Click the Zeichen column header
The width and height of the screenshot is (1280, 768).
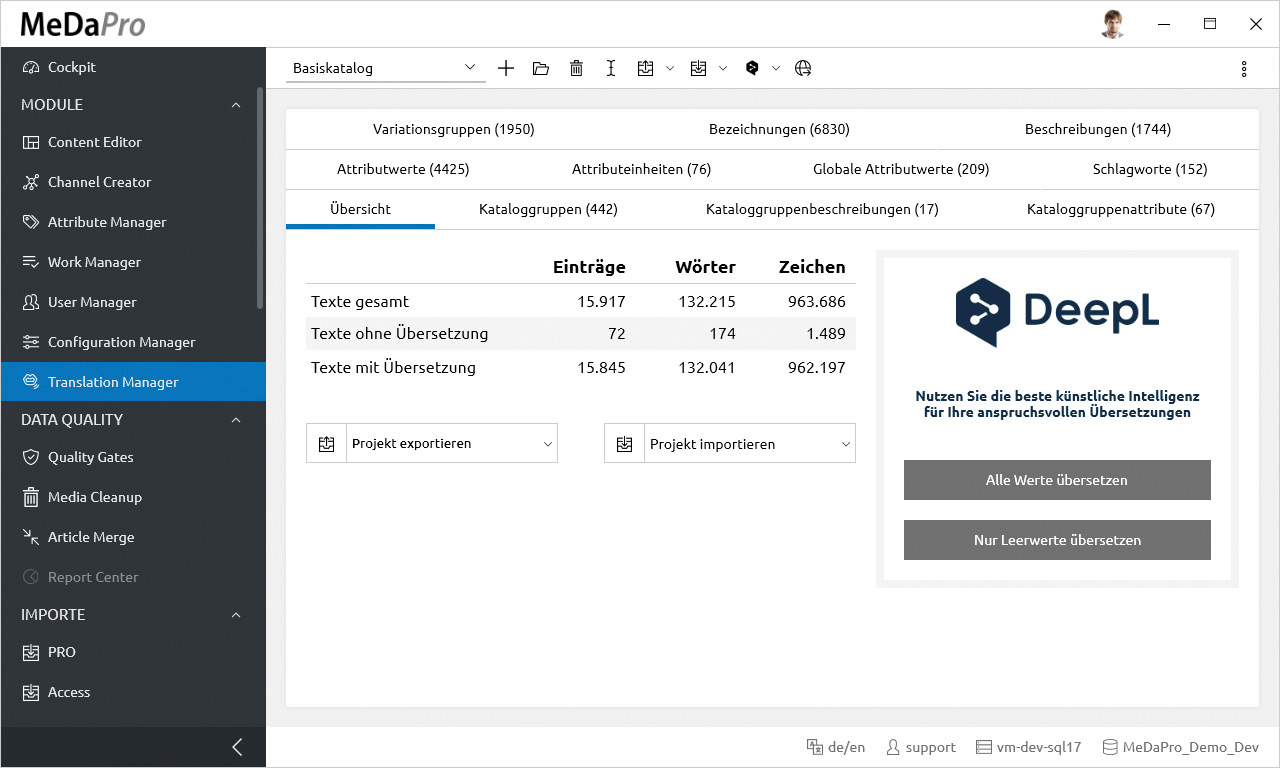point(812,267)
